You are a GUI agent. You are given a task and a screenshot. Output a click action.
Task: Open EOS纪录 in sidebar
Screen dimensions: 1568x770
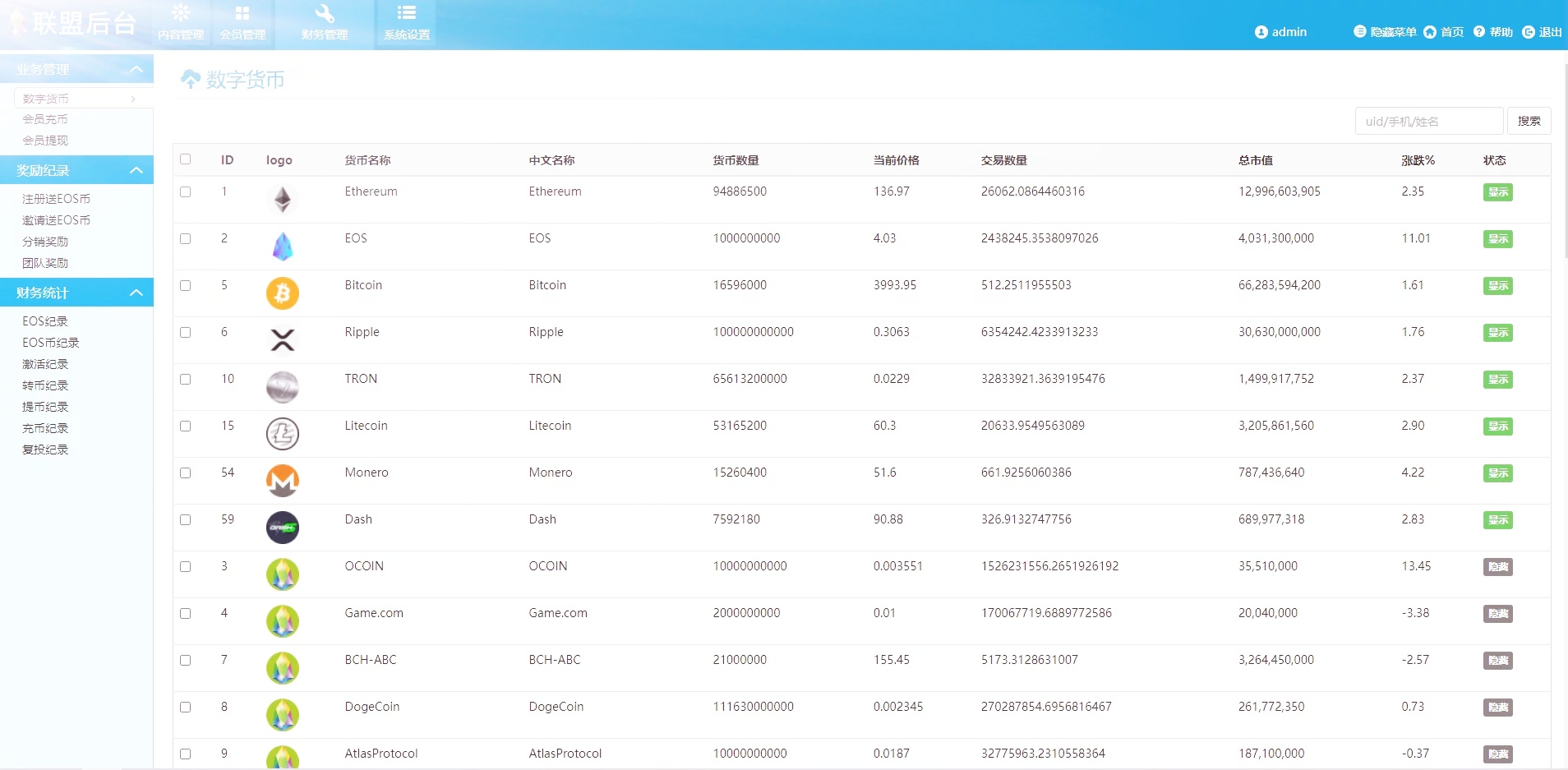coord(45,321)
